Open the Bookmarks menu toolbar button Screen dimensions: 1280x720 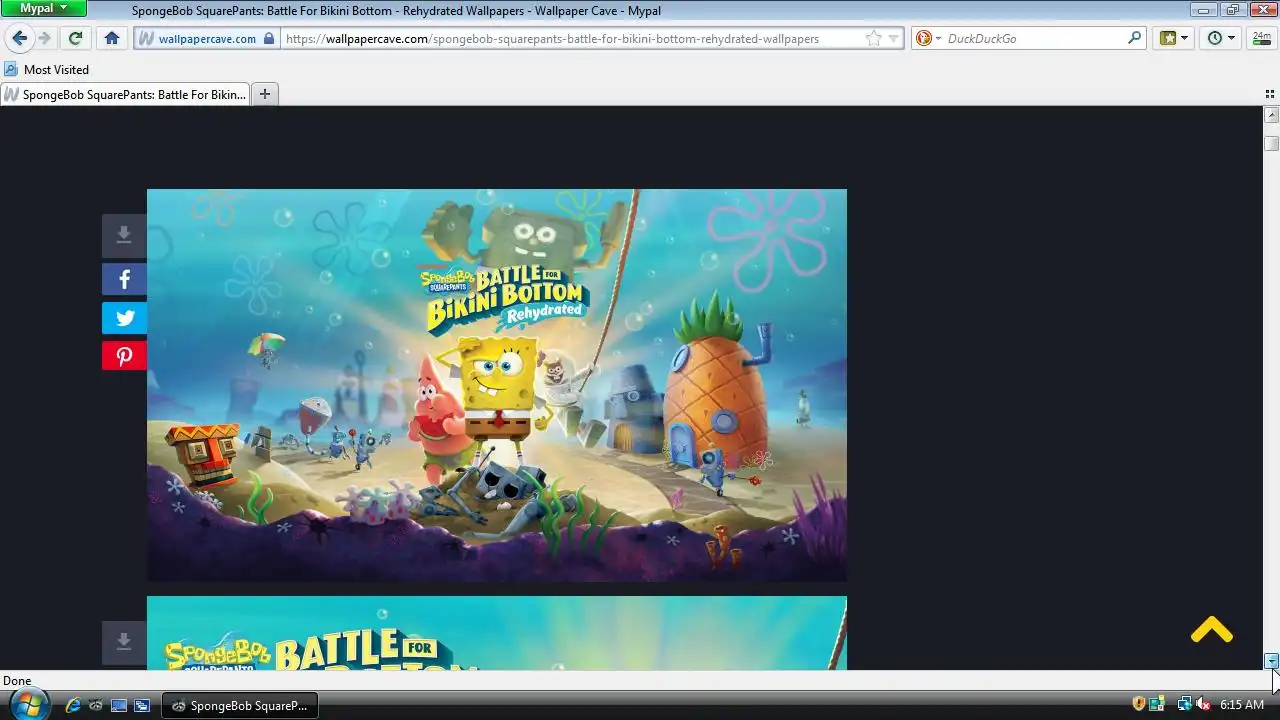pos(1174,38)
